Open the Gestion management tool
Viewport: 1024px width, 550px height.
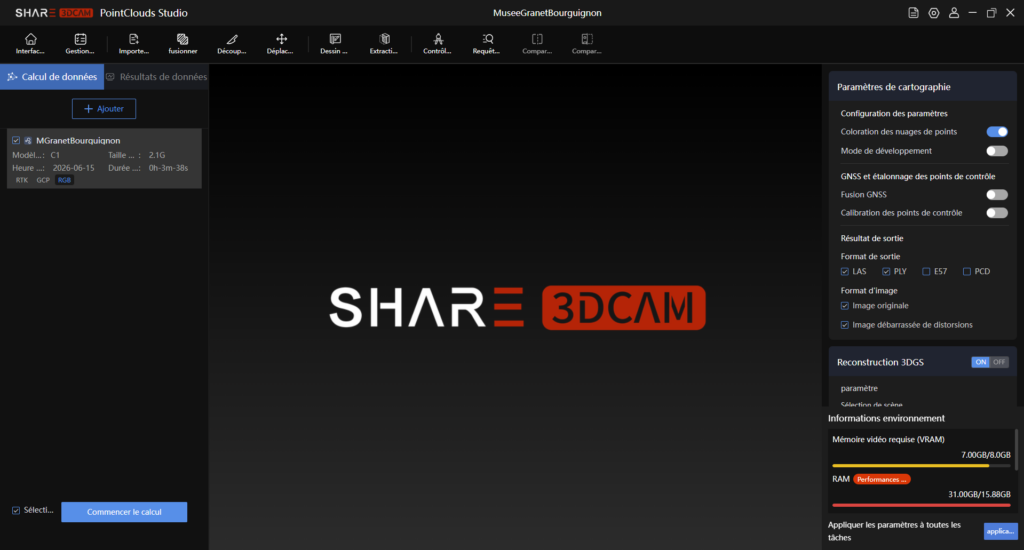[x=80, y=44]
